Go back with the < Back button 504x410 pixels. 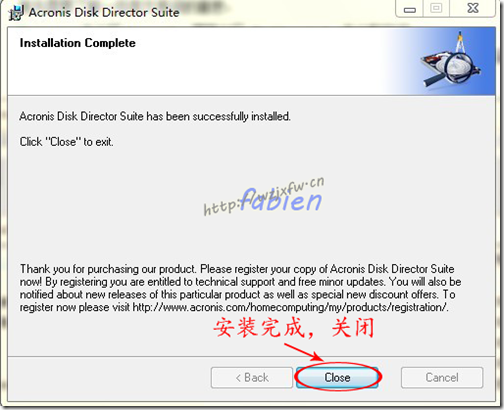coord(252,377)
